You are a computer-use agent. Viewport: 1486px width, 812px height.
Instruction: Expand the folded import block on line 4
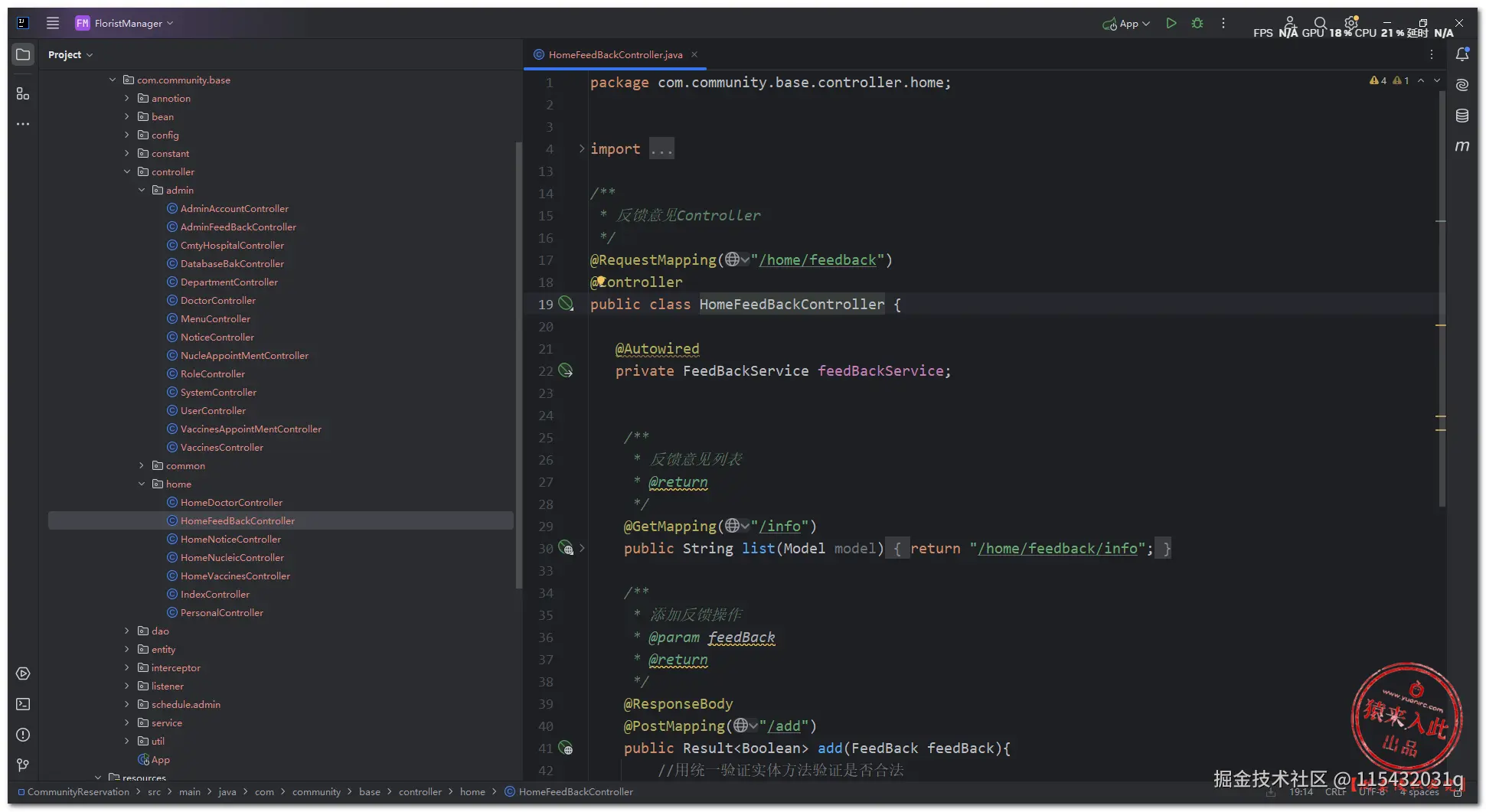pos(582,148)
